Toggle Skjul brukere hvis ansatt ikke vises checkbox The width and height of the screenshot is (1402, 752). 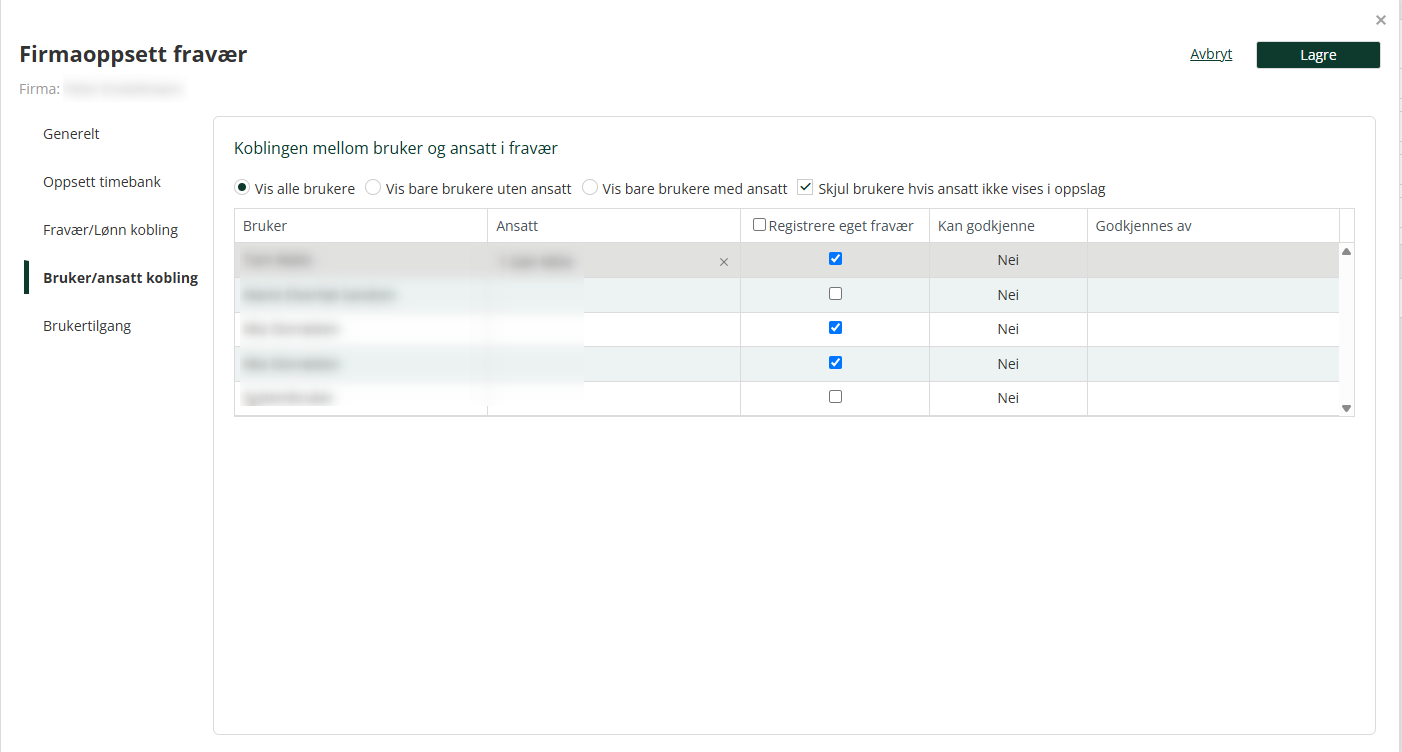805,187
